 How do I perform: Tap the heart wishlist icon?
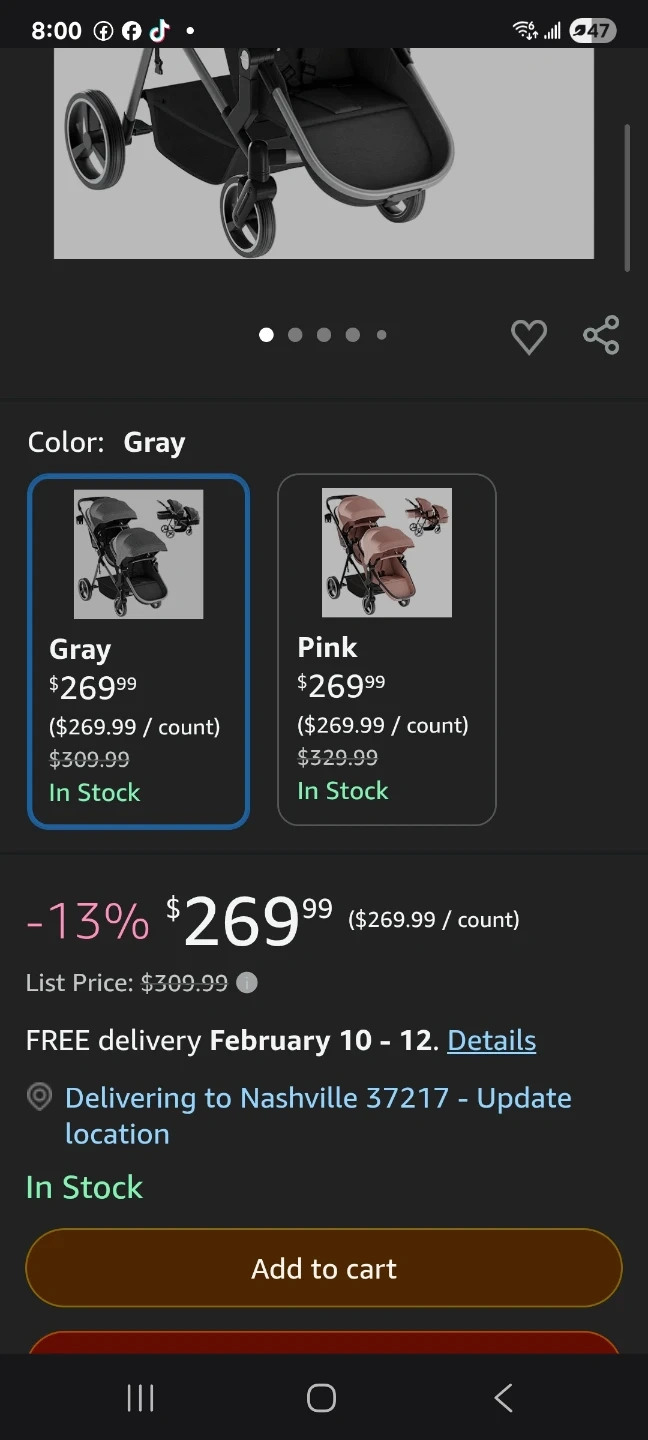[529, 336]
